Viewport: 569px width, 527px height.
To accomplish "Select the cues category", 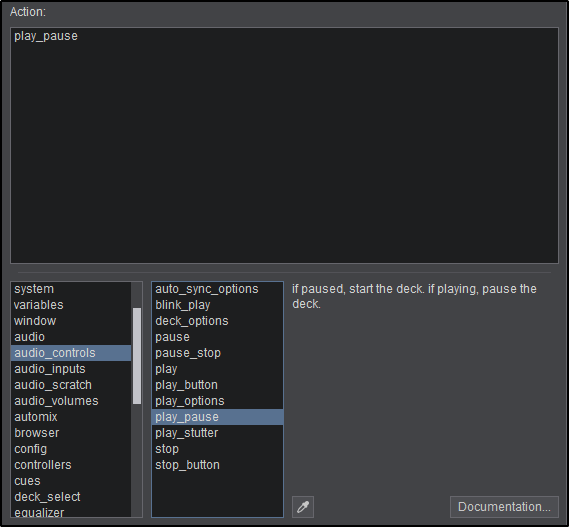I will 71,481.
